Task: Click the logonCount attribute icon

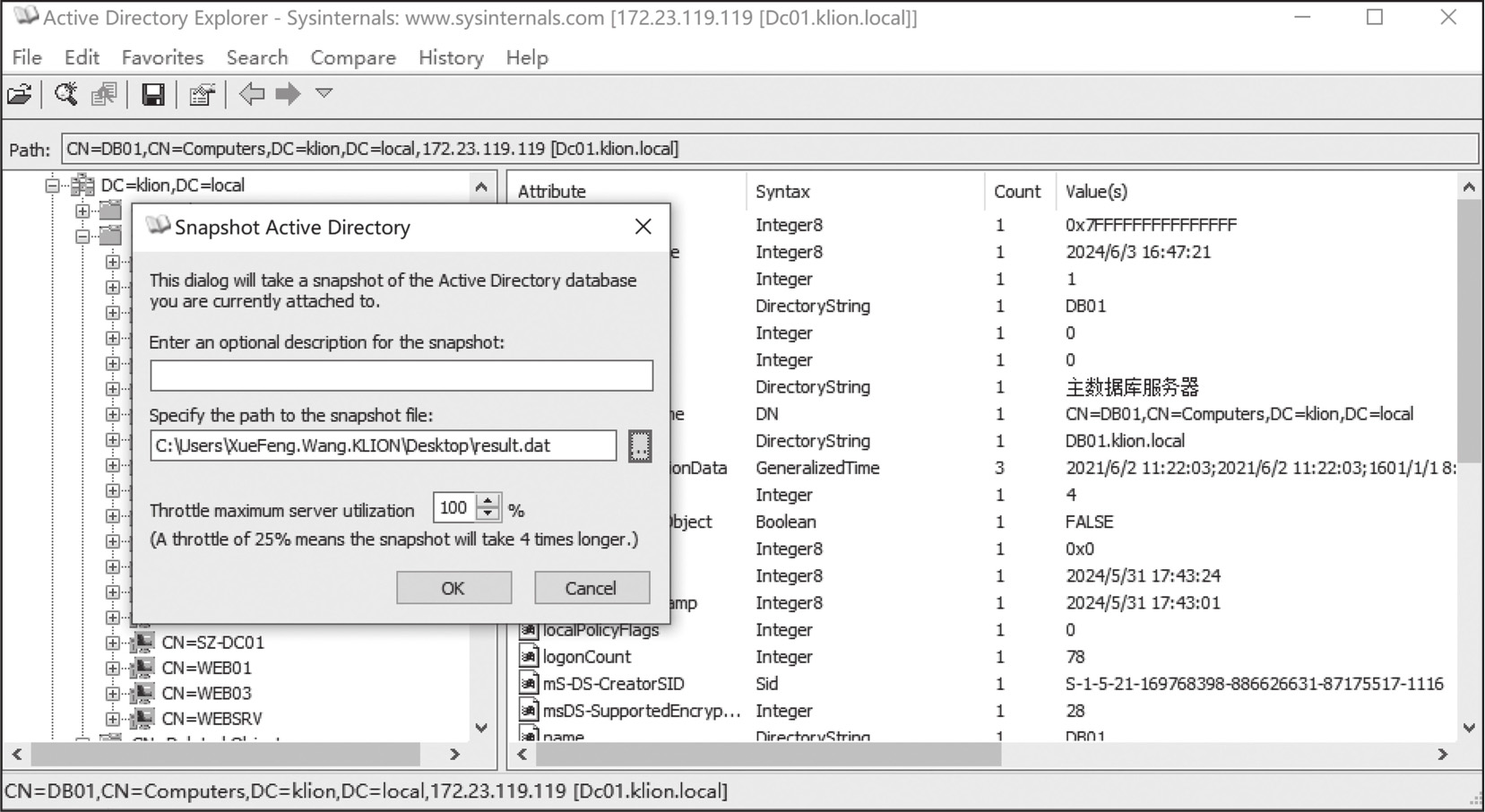Action: 529,657
